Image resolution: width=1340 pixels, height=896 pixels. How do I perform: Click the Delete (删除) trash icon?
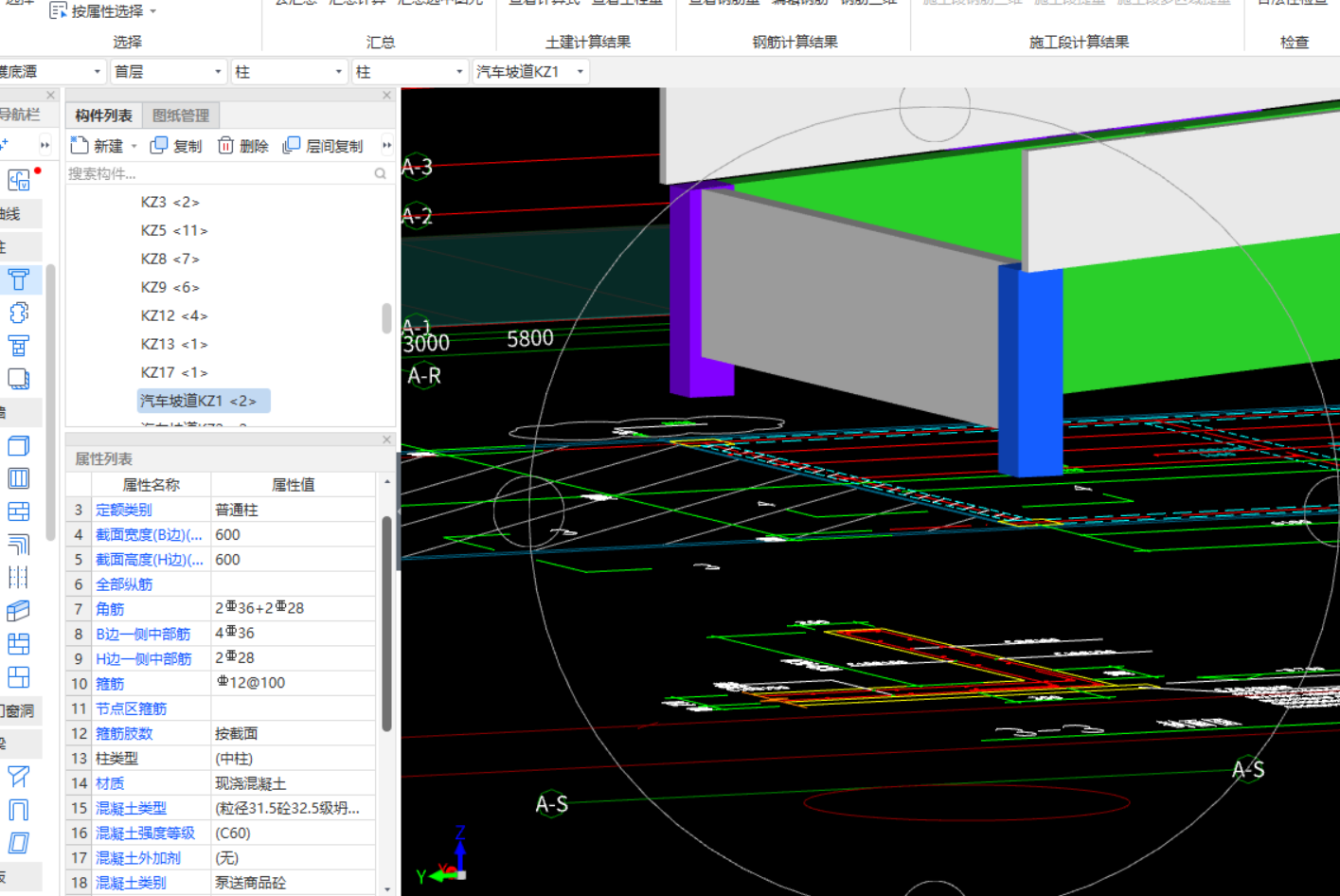coord(225,145)
